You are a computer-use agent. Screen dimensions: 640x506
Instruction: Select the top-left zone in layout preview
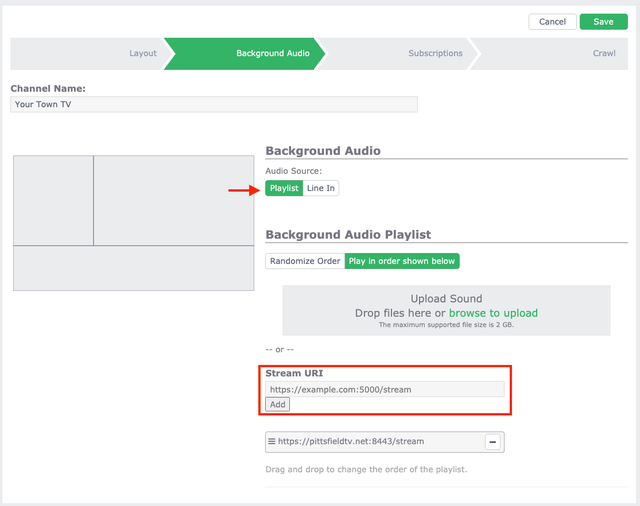[x=53, y=200]
